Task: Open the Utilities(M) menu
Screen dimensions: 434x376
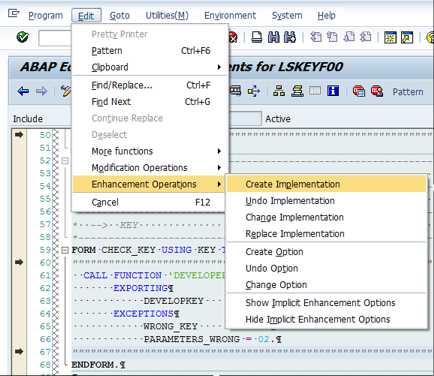Action: 167,16
